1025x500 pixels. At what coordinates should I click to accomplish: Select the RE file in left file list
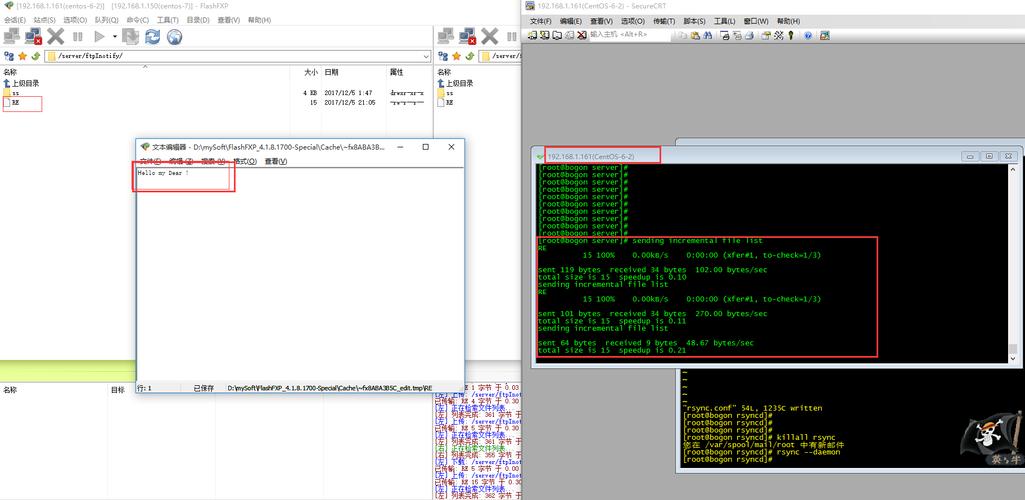pos(16,102)
